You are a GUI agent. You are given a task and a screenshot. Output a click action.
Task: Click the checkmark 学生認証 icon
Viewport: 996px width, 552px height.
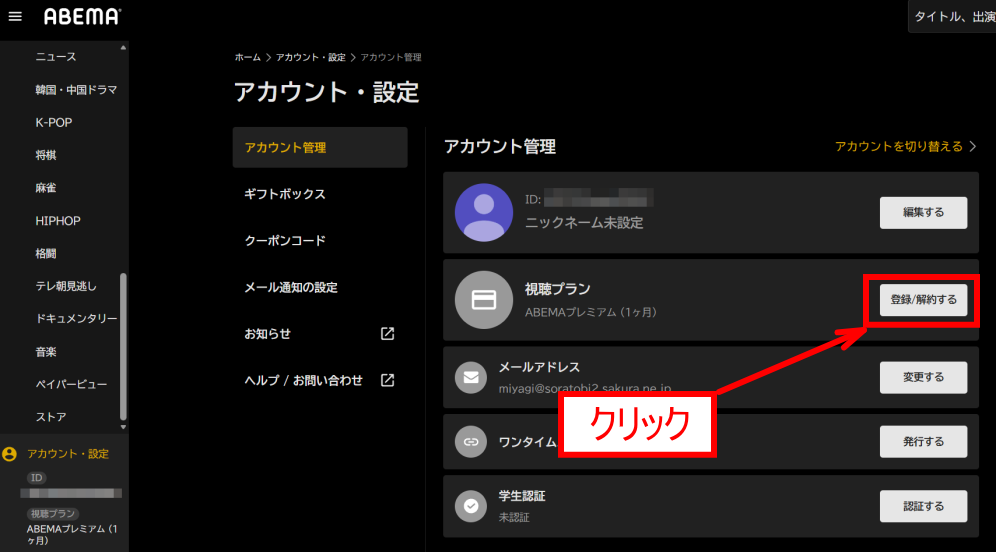tap(470, 506)
